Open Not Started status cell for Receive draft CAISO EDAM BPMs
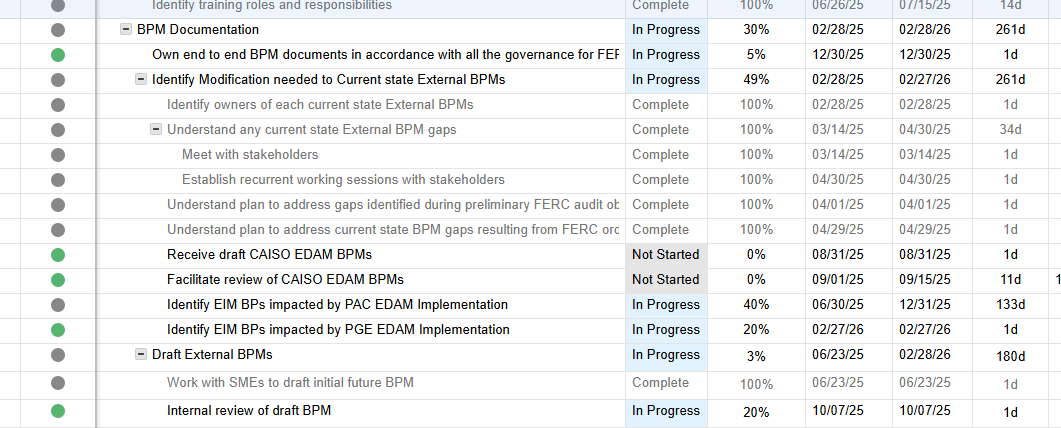Image resolution: width=1061 pixels, height=428 pixels. click(667, 255)
